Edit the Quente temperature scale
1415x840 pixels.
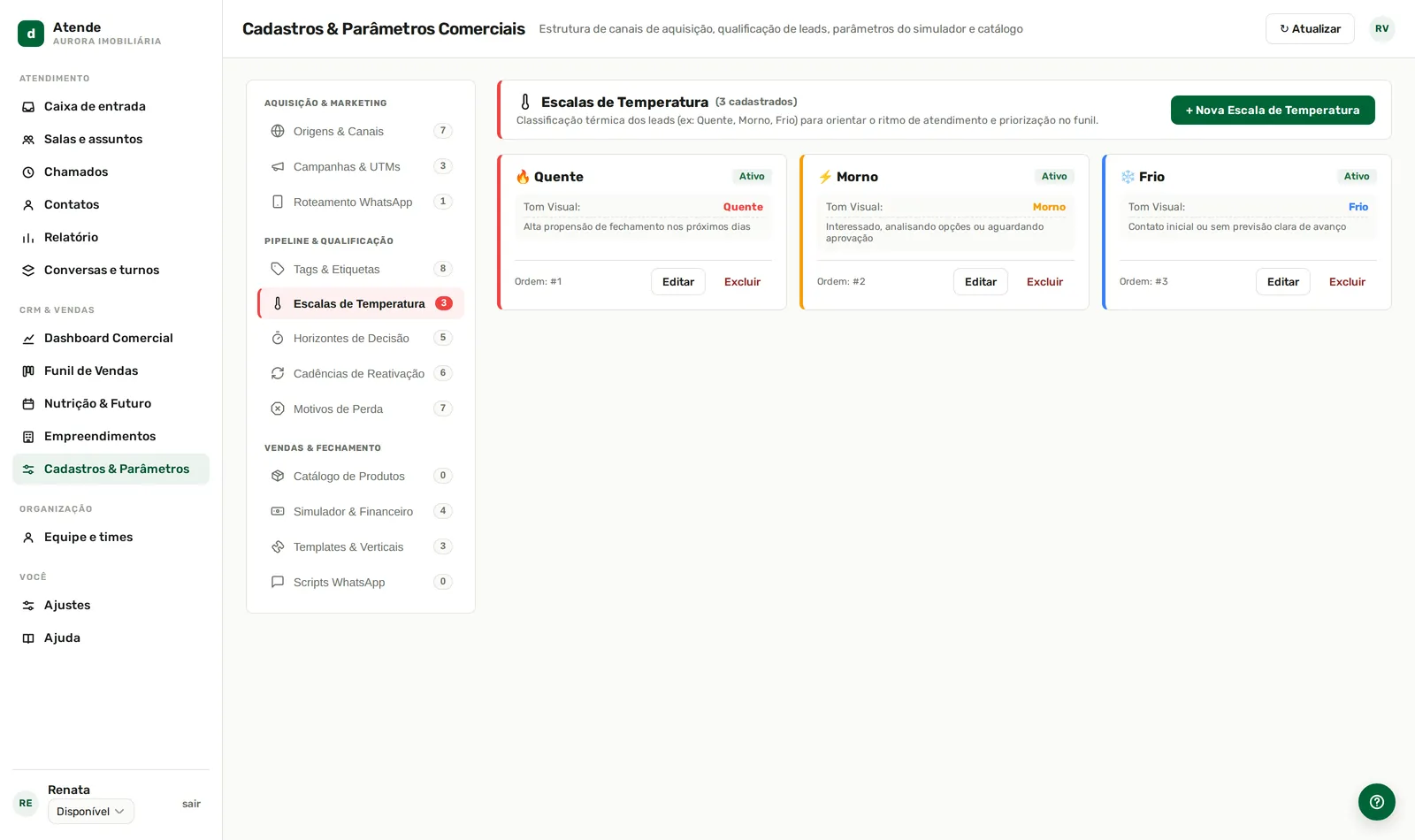[678, 282]
